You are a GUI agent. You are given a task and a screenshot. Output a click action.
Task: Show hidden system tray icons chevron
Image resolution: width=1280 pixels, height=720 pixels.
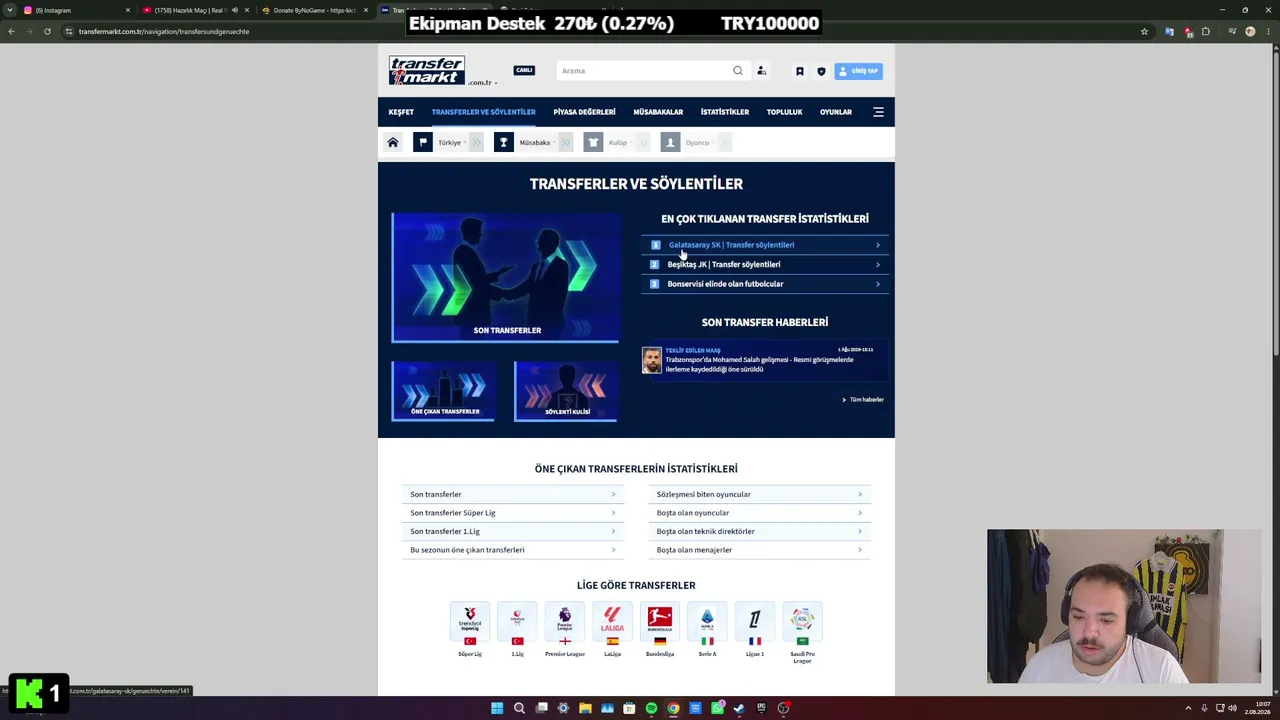1188,708
